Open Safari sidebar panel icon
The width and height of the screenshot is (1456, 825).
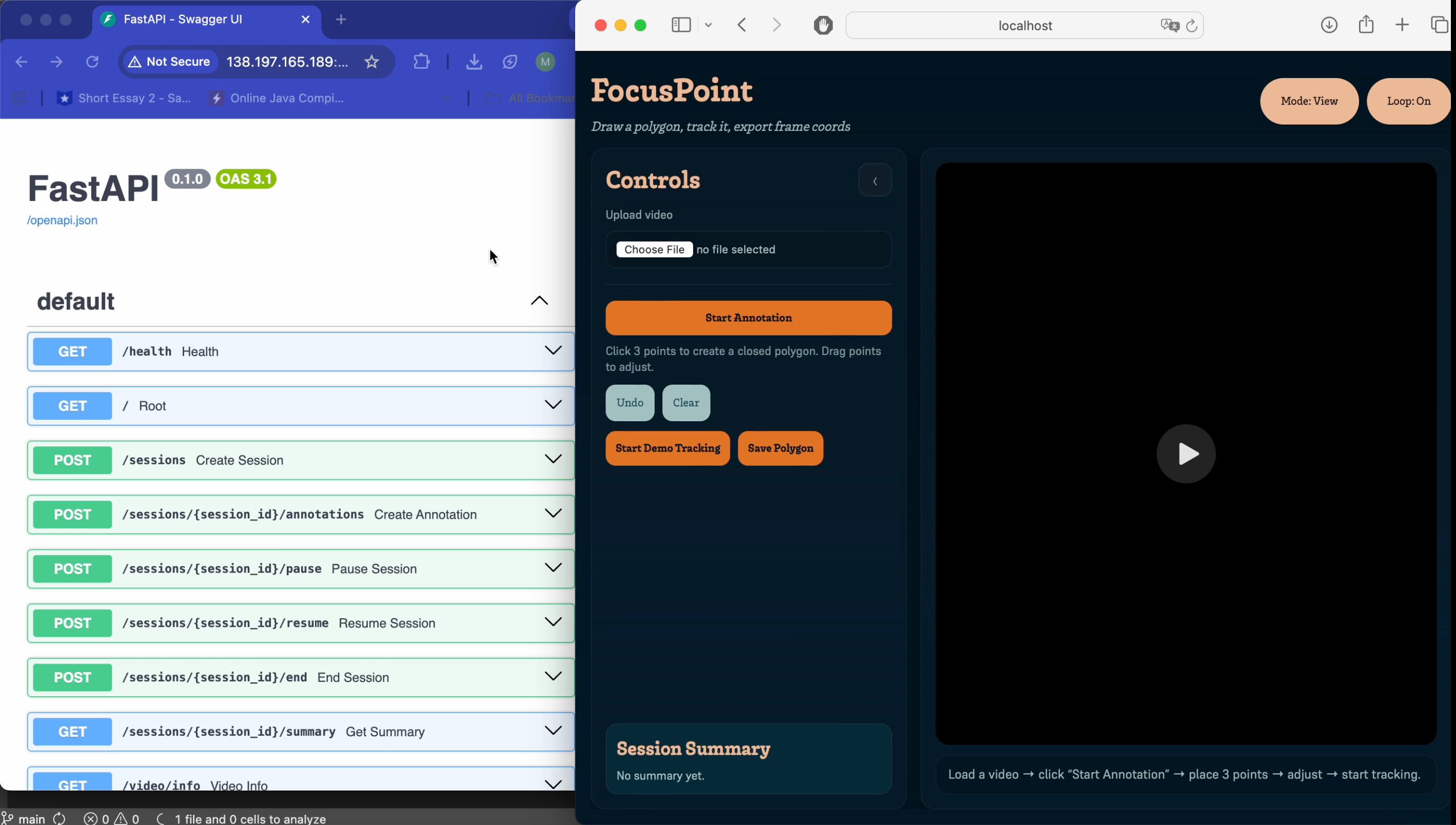tap(681, 26)
